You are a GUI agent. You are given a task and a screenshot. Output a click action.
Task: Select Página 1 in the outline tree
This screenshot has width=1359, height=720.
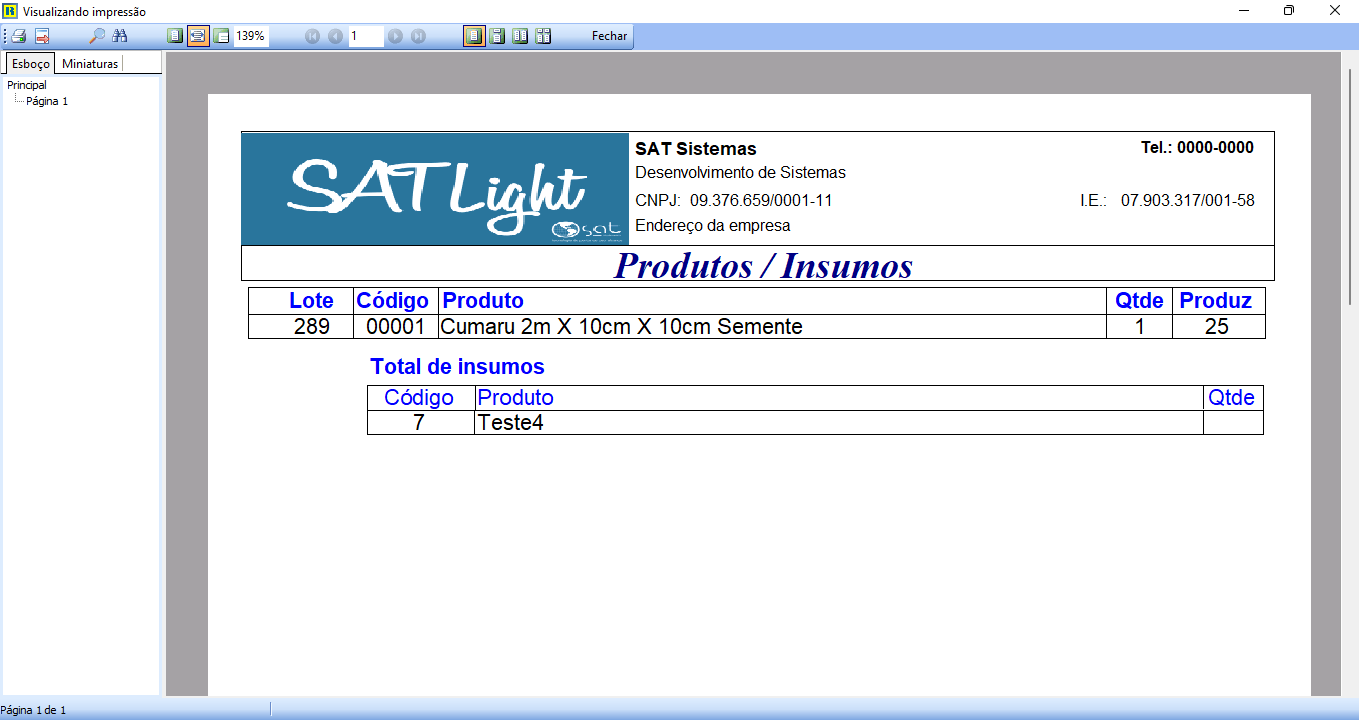pos(47,101)
